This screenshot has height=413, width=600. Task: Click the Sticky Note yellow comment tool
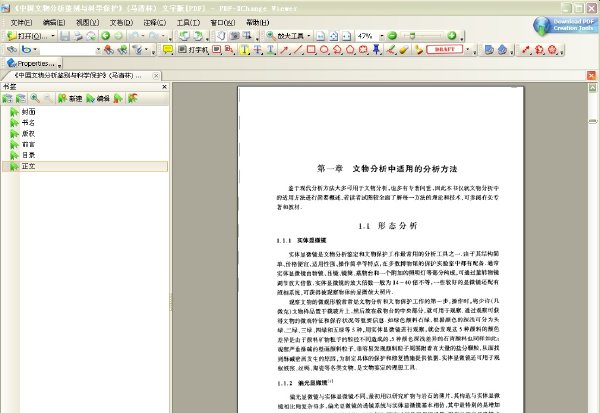[x=167, y=50]
